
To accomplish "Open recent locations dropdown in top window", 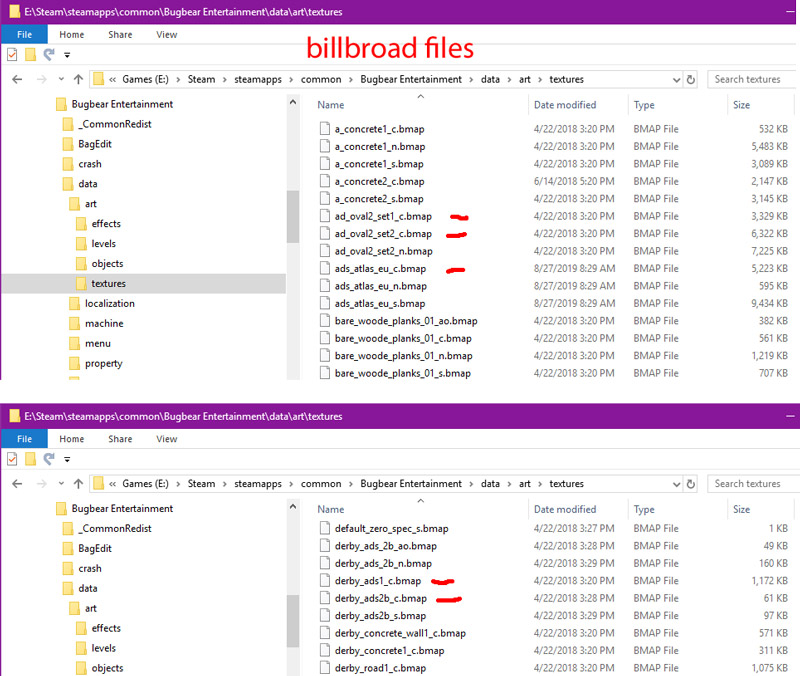I will point(61,79).
